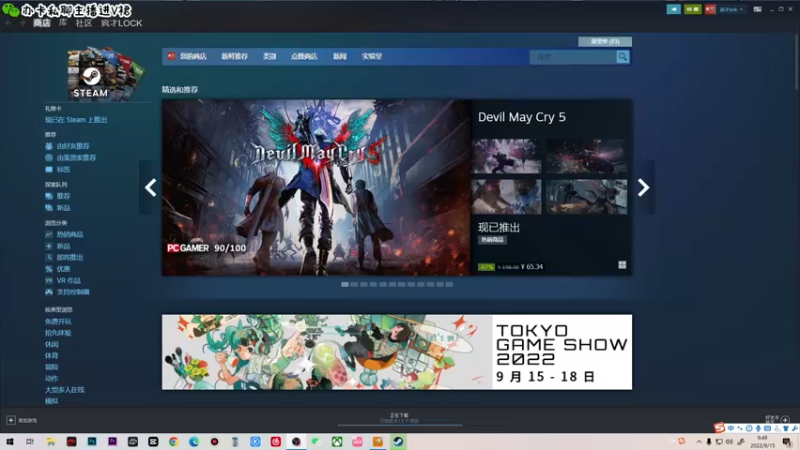Image resolution: width=800 pixels, height=450 pixels.
Task: Open the 社区 (Community) tab
Action: pyautogui.click(x=84, y=23)
